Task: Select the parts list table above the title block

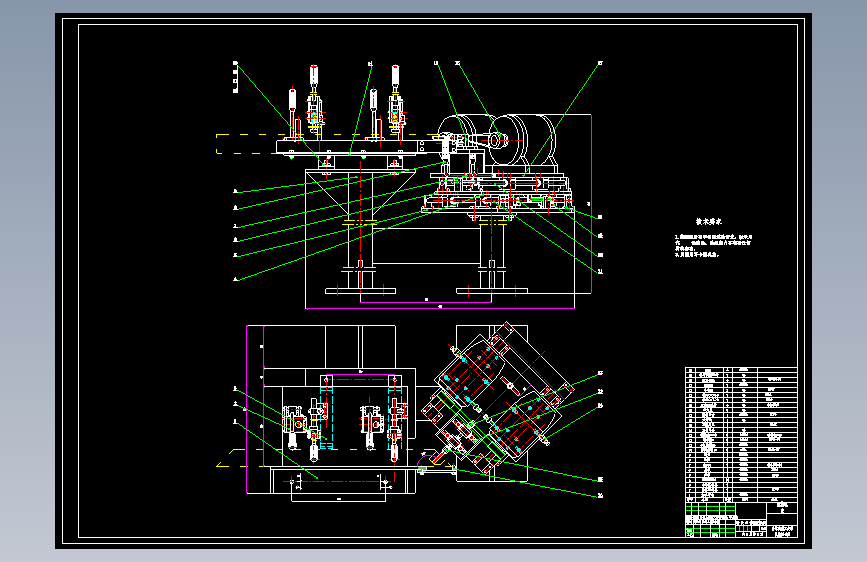Action: (741, 434)
